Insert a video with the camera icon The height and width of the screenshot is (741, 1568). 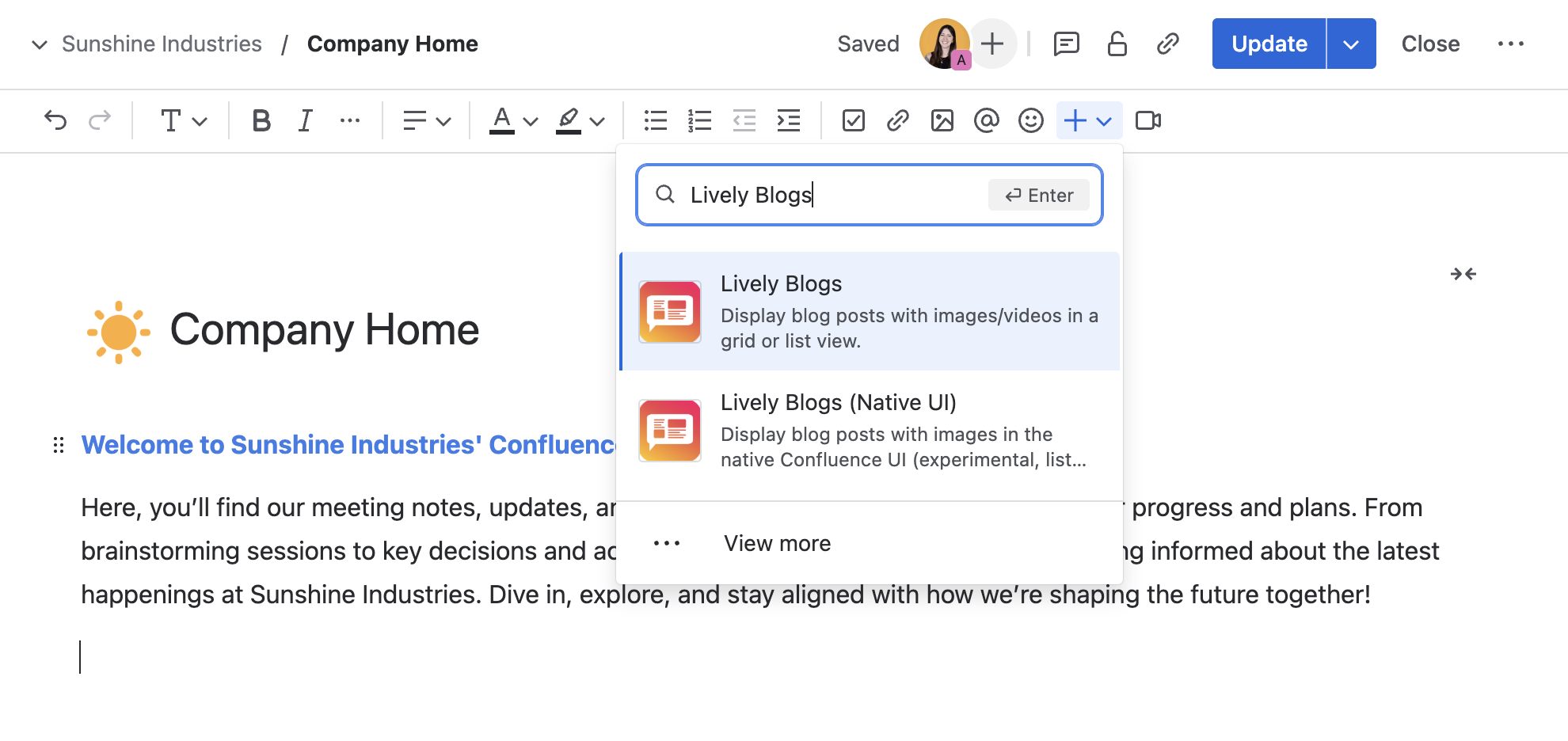[1147, 120]
